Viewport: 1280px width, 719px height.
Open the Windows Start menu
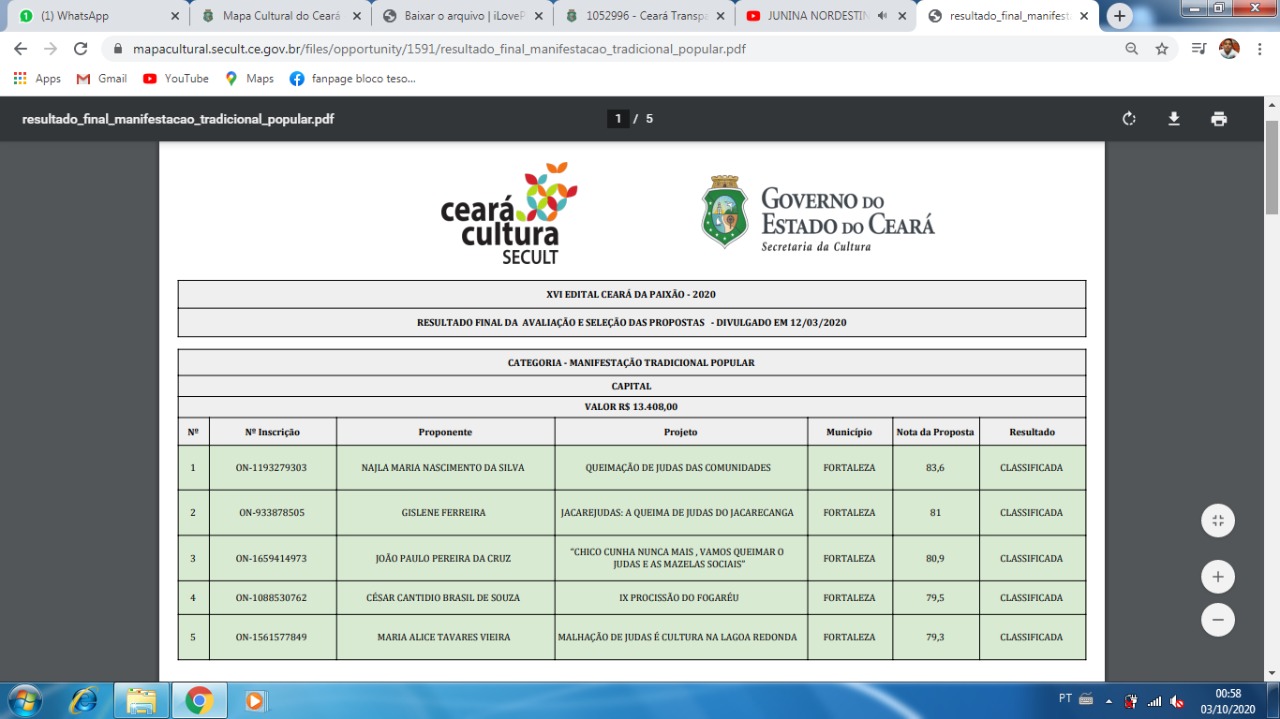click(x=25, y=700)
